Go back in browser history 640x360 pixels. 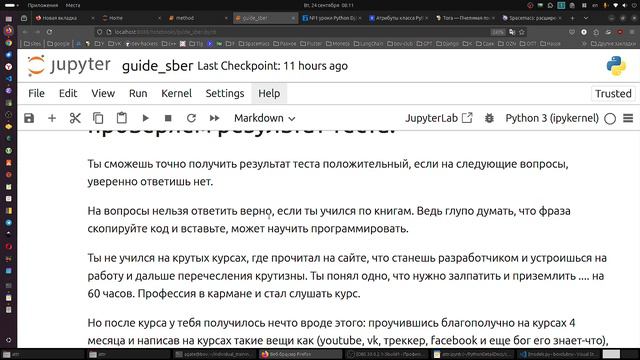pos(25,32)
